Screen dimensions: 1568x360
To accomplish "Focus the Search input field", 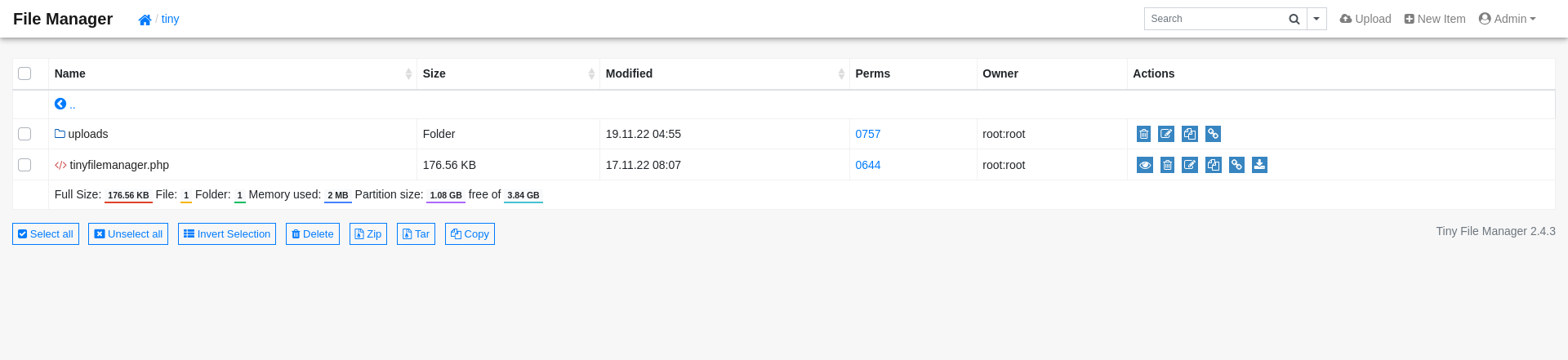I will [x=1214, y=19].
